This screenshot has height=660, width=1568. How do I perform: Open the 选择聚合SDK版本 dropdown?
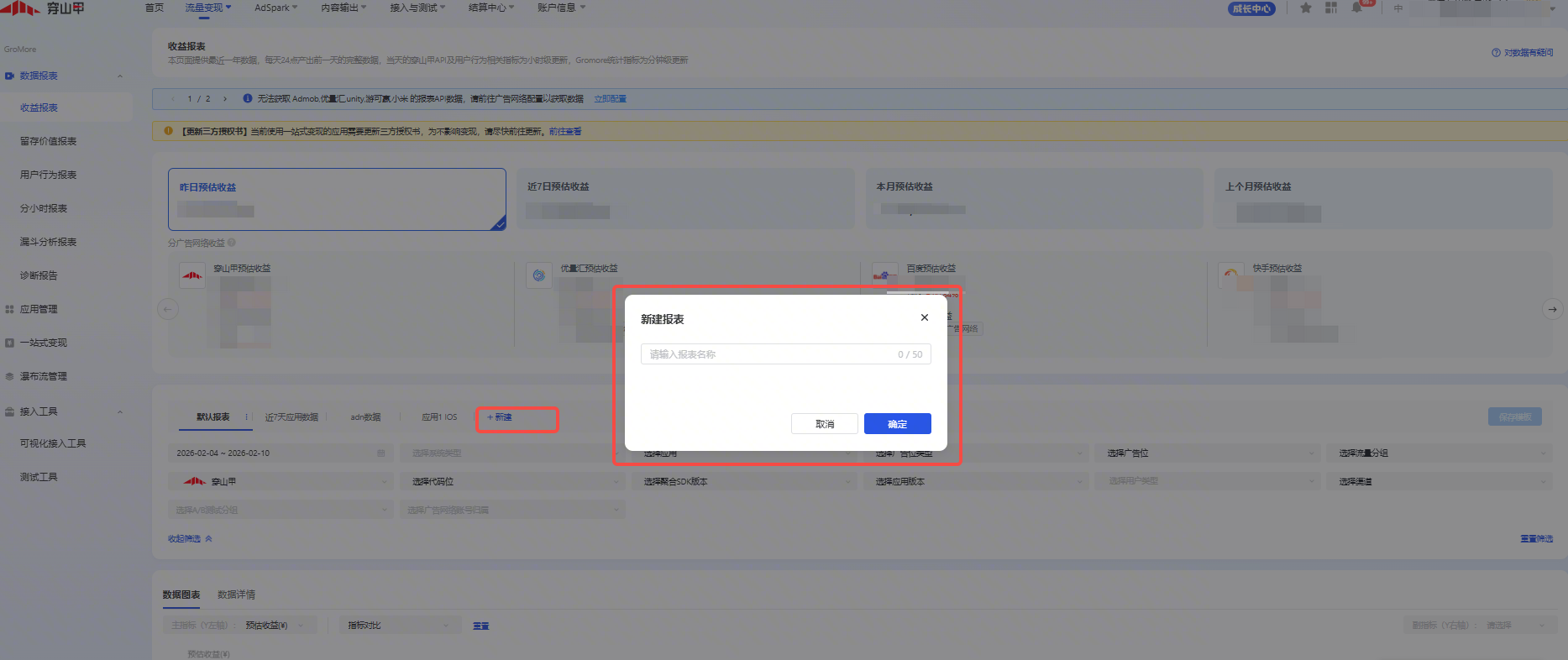coord(743,482)
